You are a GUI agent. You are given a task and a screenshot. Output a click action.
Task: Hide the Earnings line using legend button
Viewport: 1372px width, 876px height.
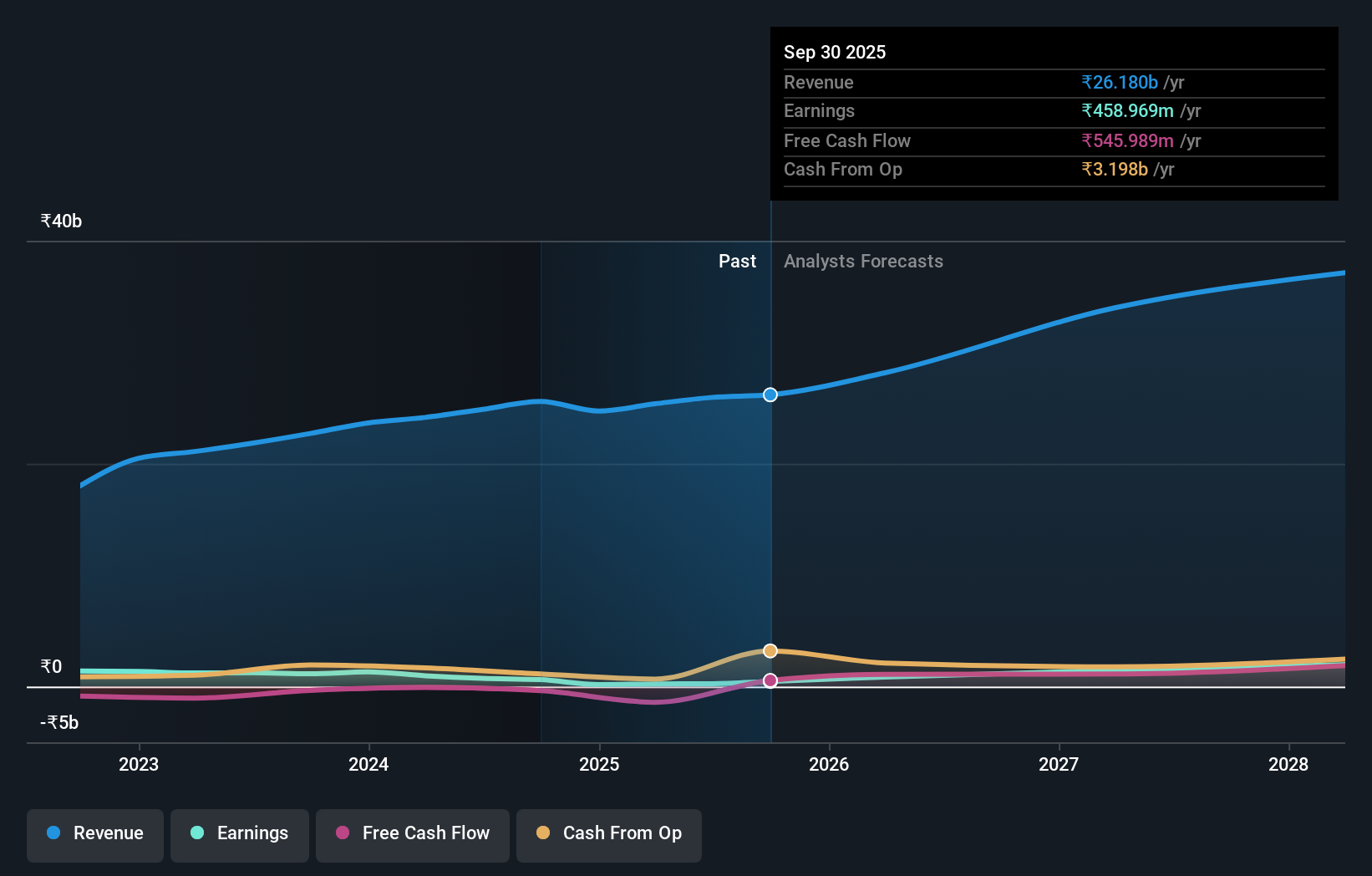[x=240, y=833]
